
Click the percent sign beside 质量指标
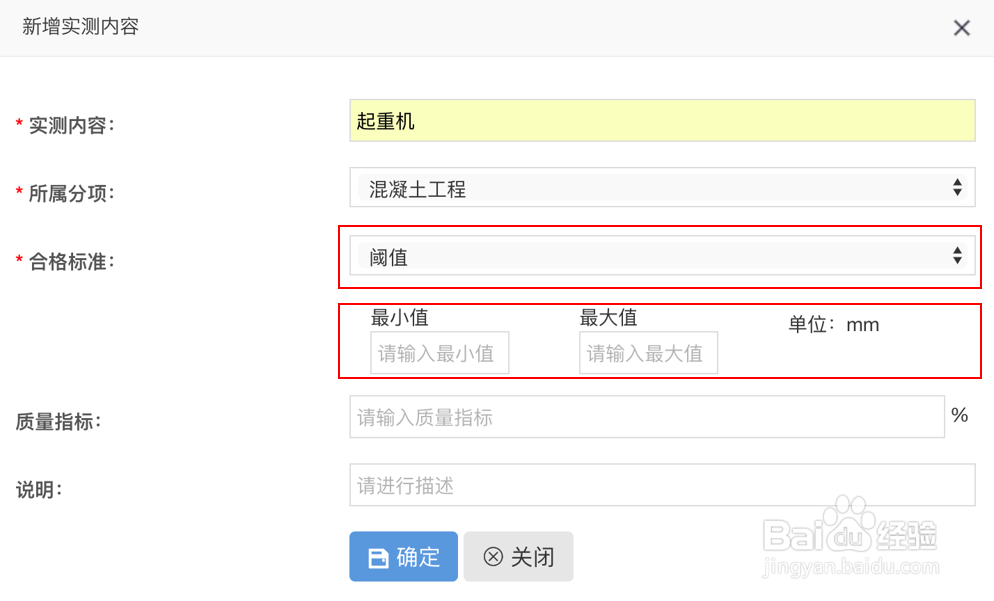click(959, 415)
